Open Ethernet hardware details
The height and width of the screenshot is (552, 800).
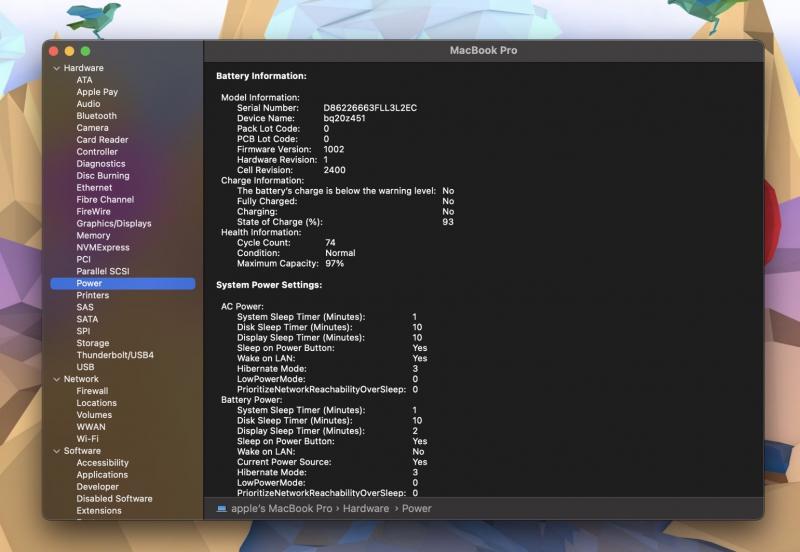pos(94,187)
